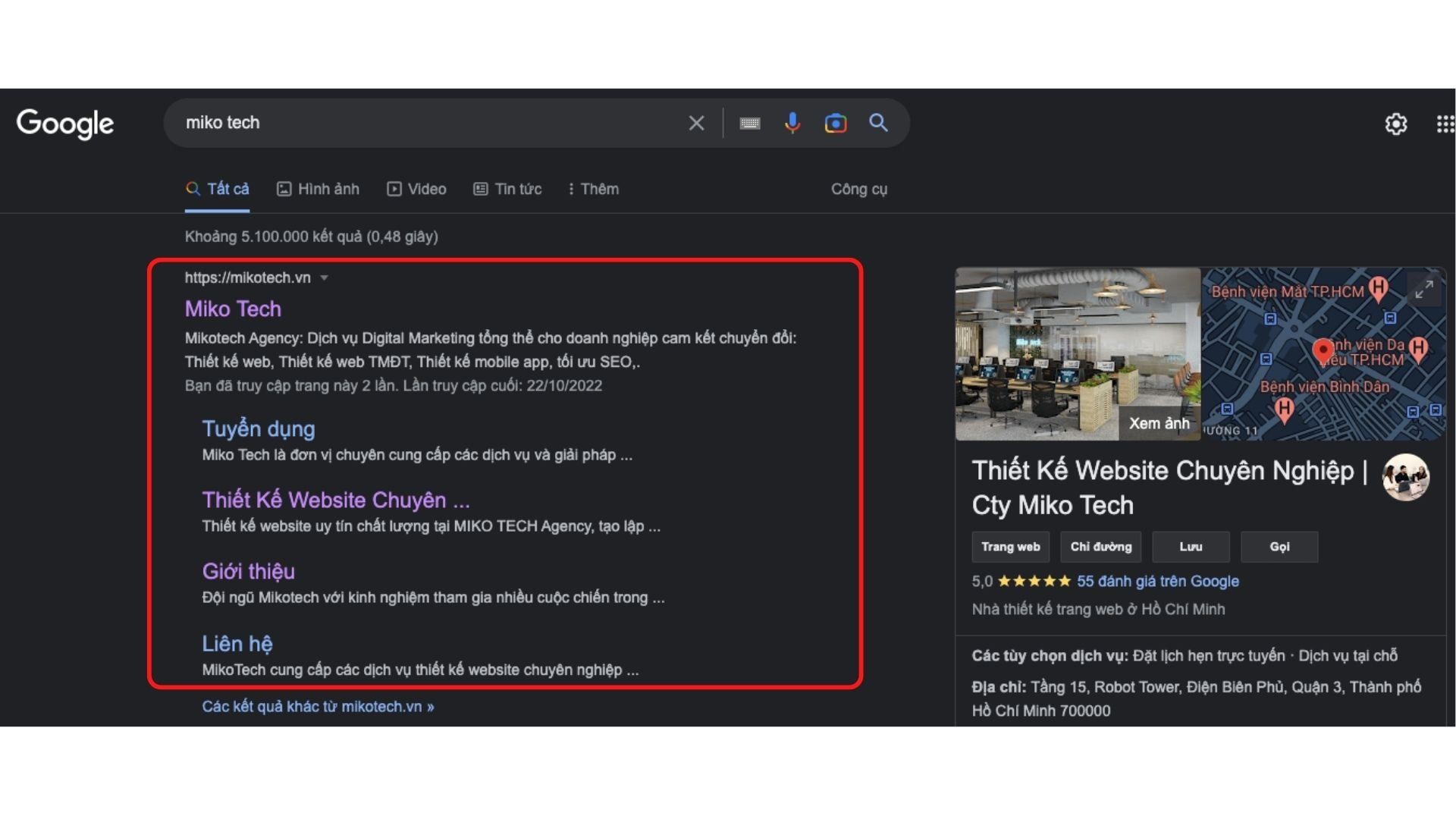Click the red location pin on map
This screenshot has height=819, width=1456.
click(1323, 351)
